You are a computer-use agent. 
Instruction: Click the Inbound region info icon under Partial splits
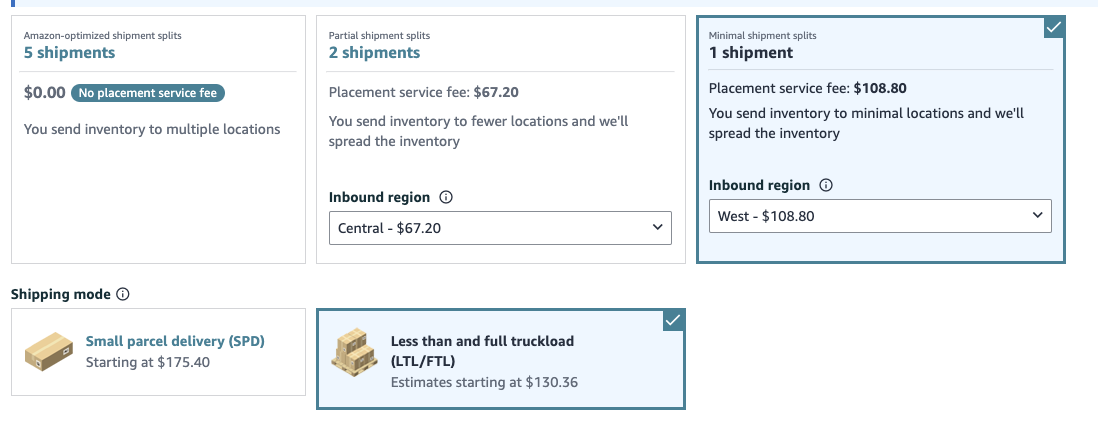[x=445, y=198]
